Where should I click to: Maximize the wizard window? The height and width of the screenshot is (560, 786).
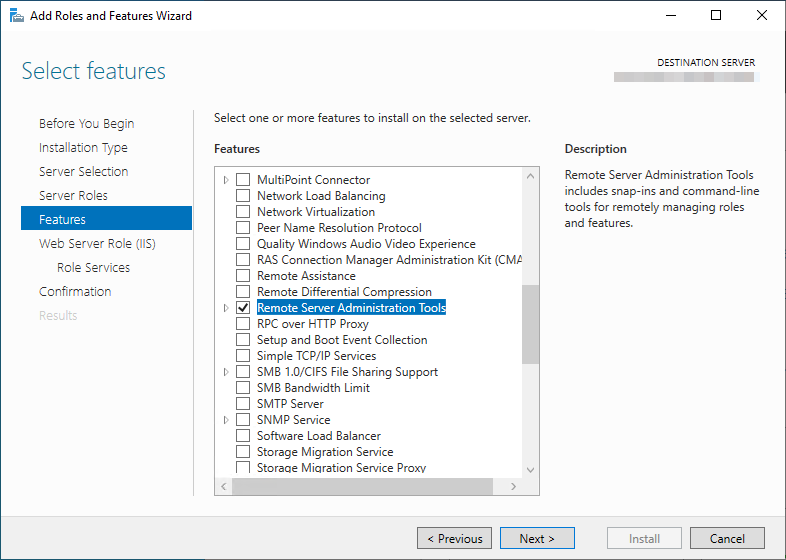pyautogui.click(x=716, y=16)
